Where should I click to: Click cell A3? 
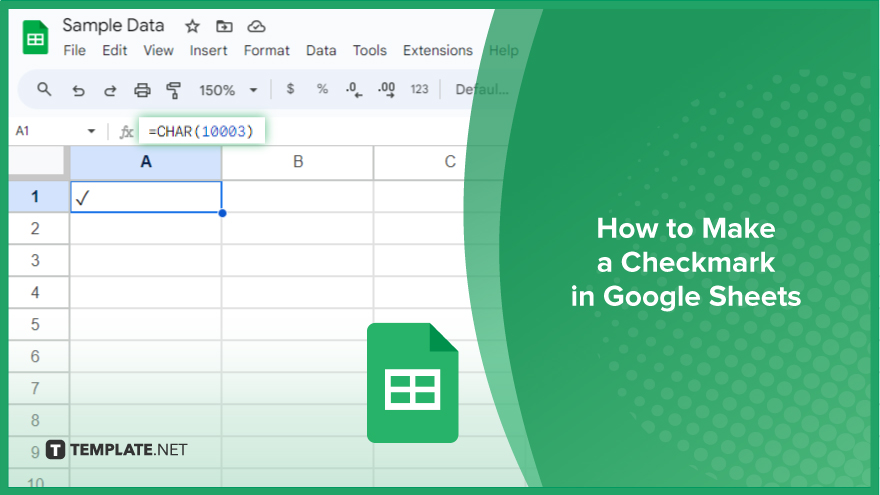(146, 260)
